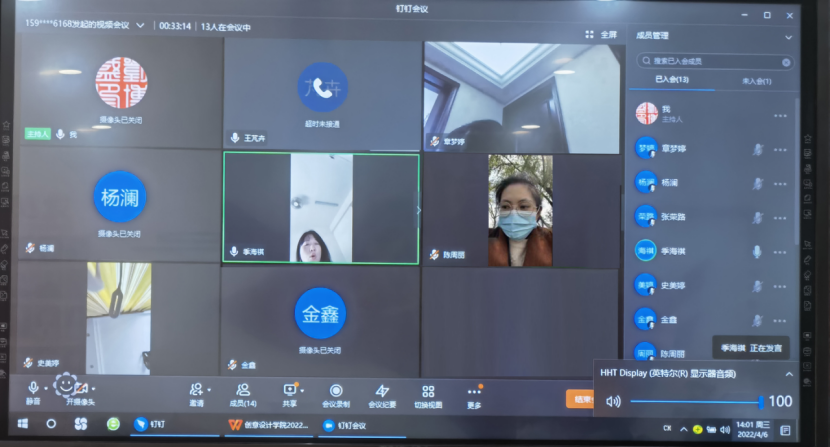Click the 共享 screen share icon

(x=290, y=390)
